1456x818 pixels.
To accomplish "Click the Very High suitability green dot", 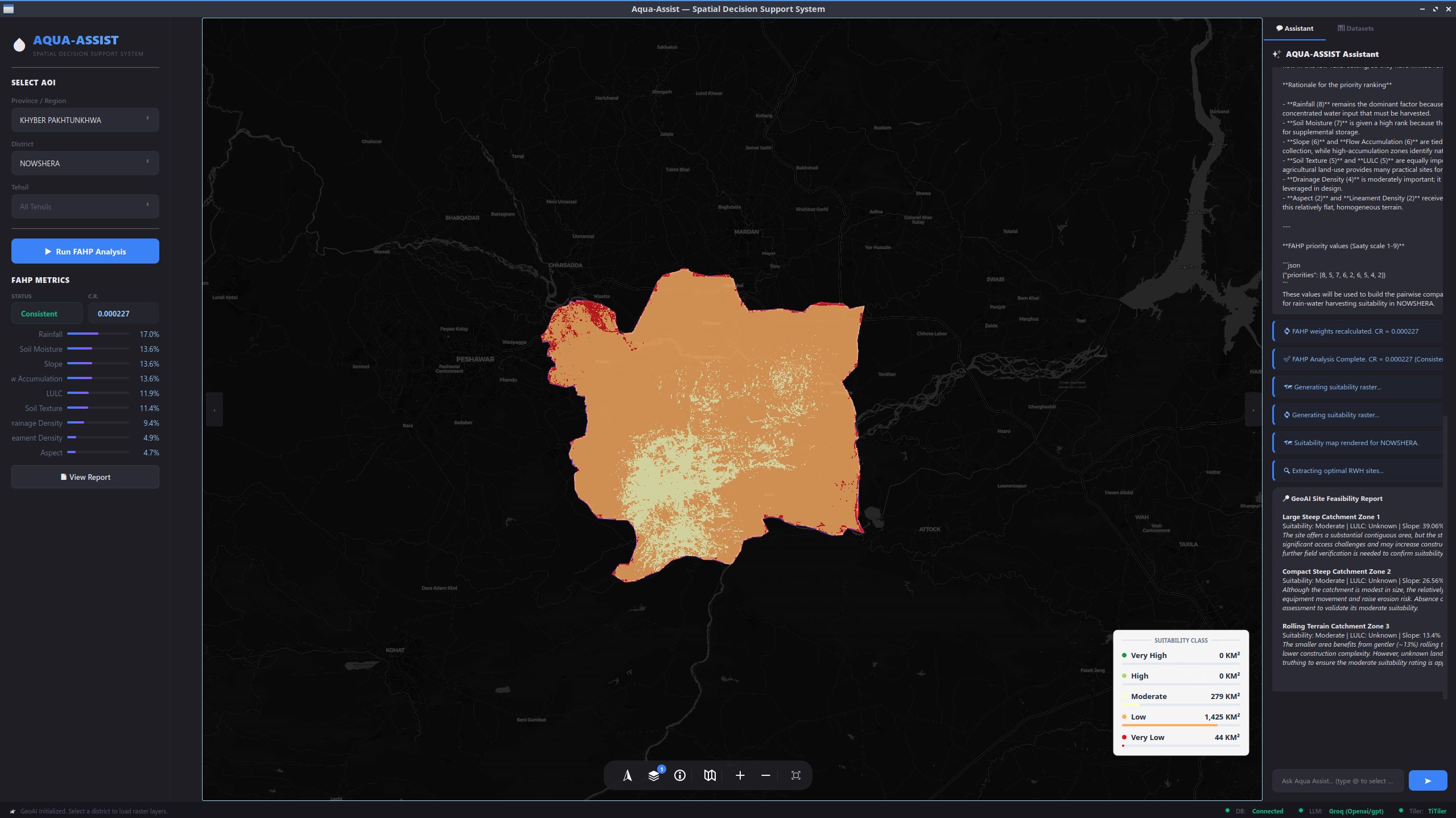I will click(x=1124, y=655).
